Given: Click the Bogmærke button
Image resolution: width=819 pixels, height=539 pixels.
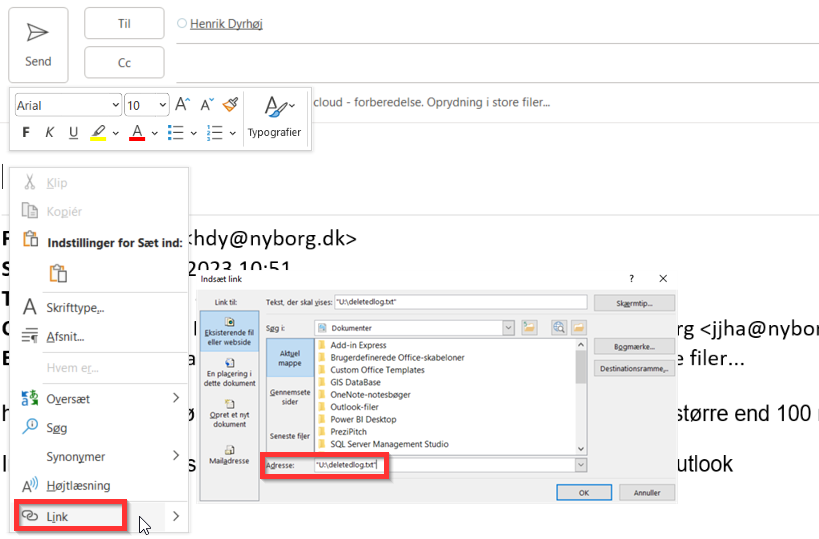Looking at the screenshot, I should point(634,346).
